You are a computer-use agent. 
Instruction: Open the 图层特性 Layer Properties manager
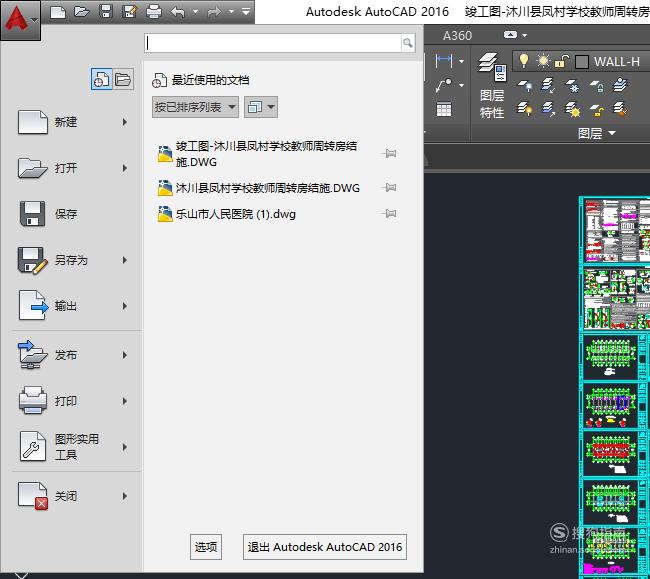492,85
